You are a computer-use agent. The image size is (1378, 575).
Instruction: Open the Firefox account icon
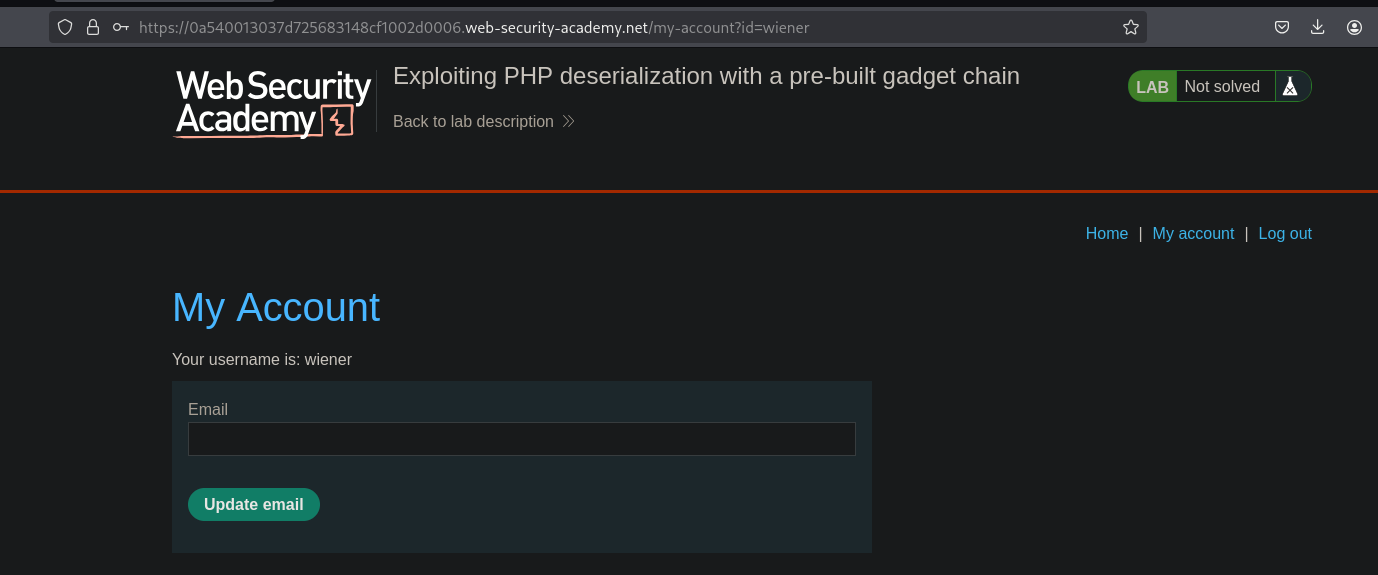point(1354,28)
